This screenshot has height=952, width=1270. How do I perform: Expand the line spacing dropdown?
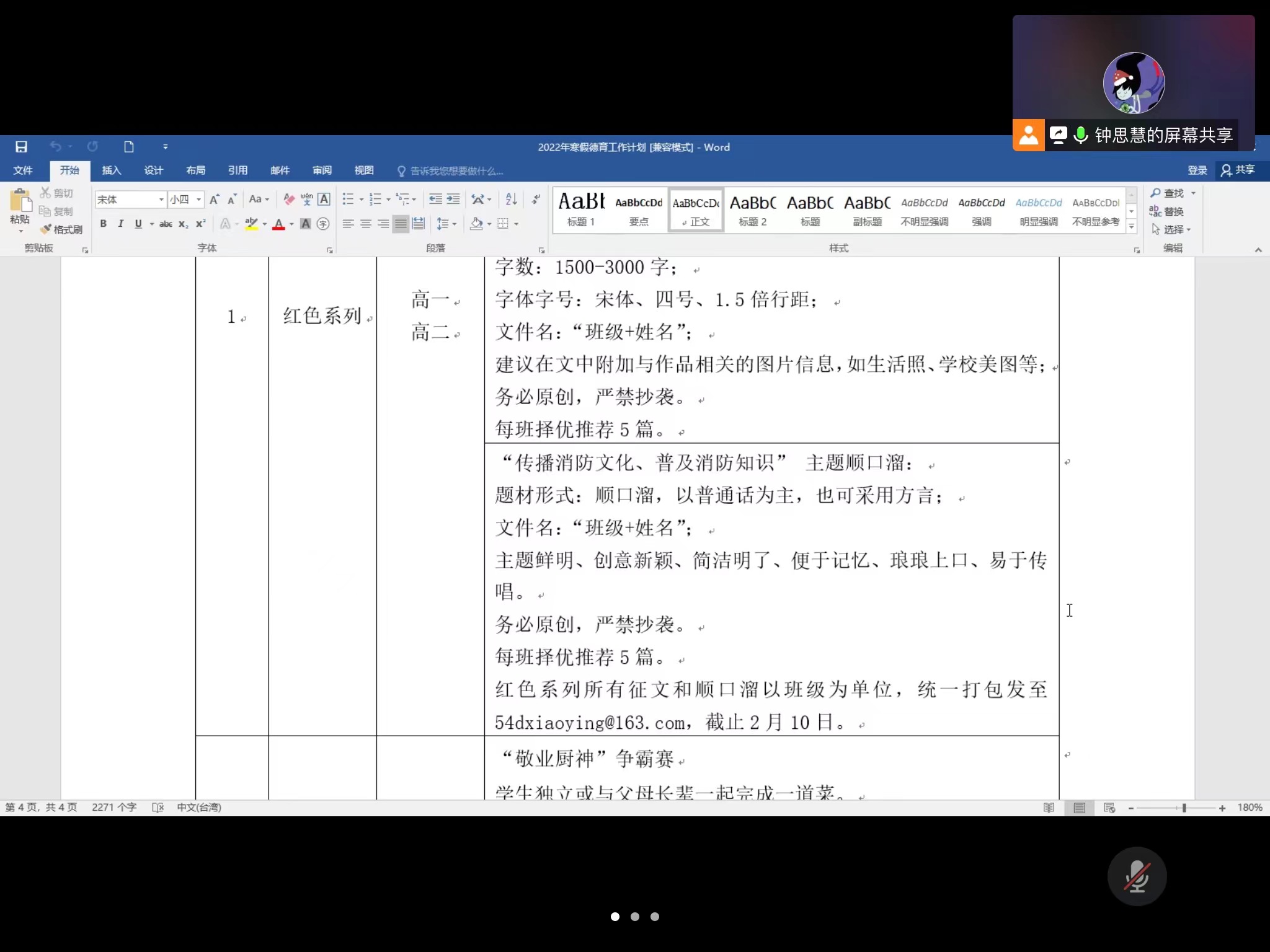click(x=455, y=224)
